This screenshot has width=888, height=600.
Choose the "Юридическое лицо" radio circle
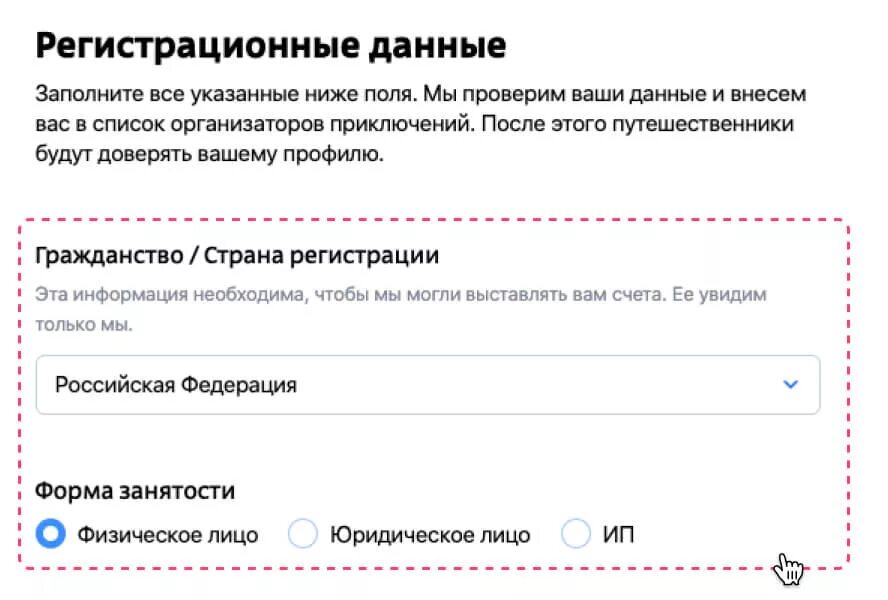pyautogui.click(x=302, y=534)
